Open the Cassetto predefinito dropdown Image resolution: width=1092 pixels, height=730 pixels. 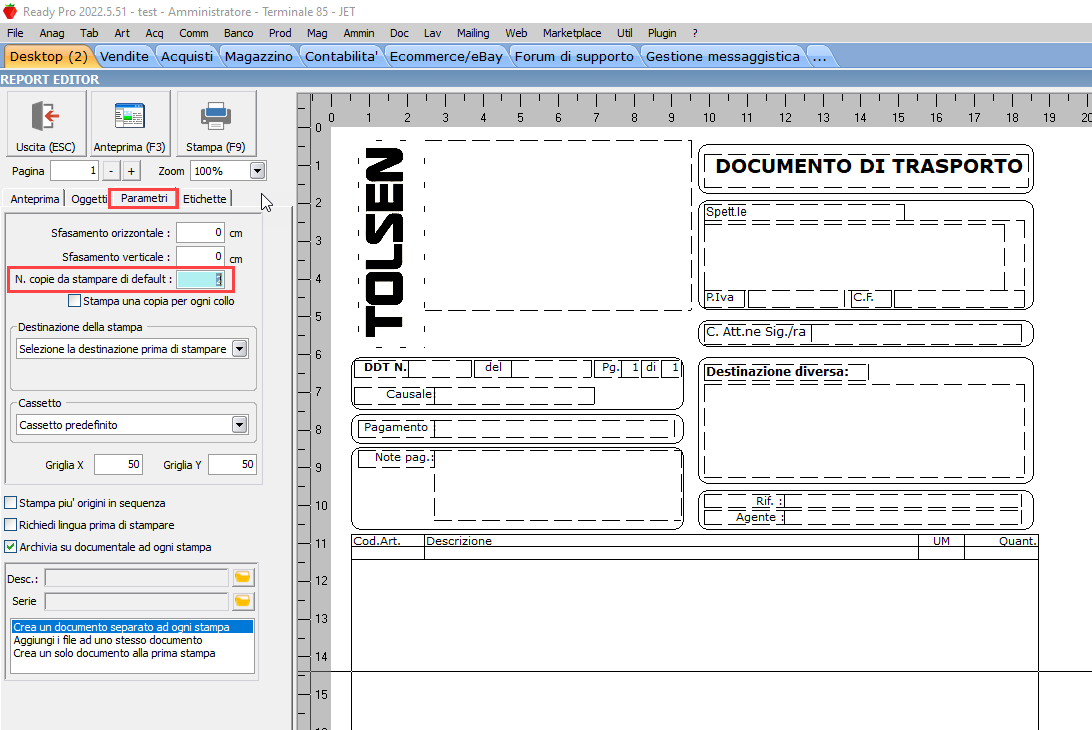240,424
